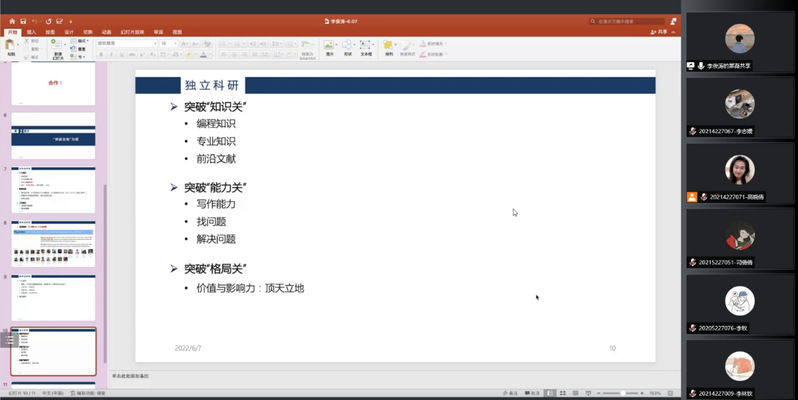The height and width of the screenshot is (400, 798).
Task: Toggle Bold formatting button
Action: coord(101,54)
